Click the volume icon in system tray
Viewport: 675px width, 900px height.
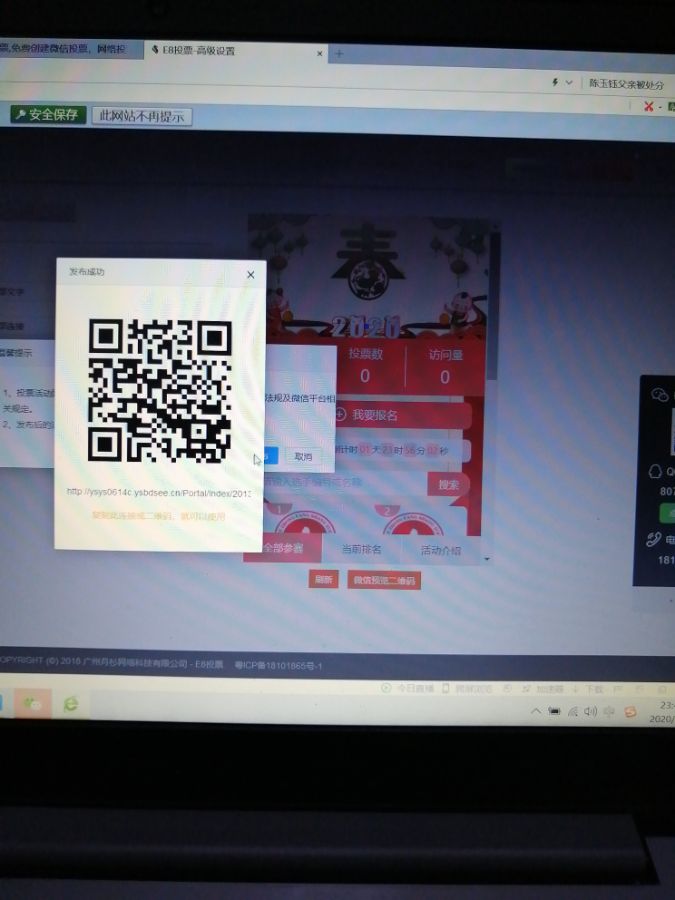(590, 711)
